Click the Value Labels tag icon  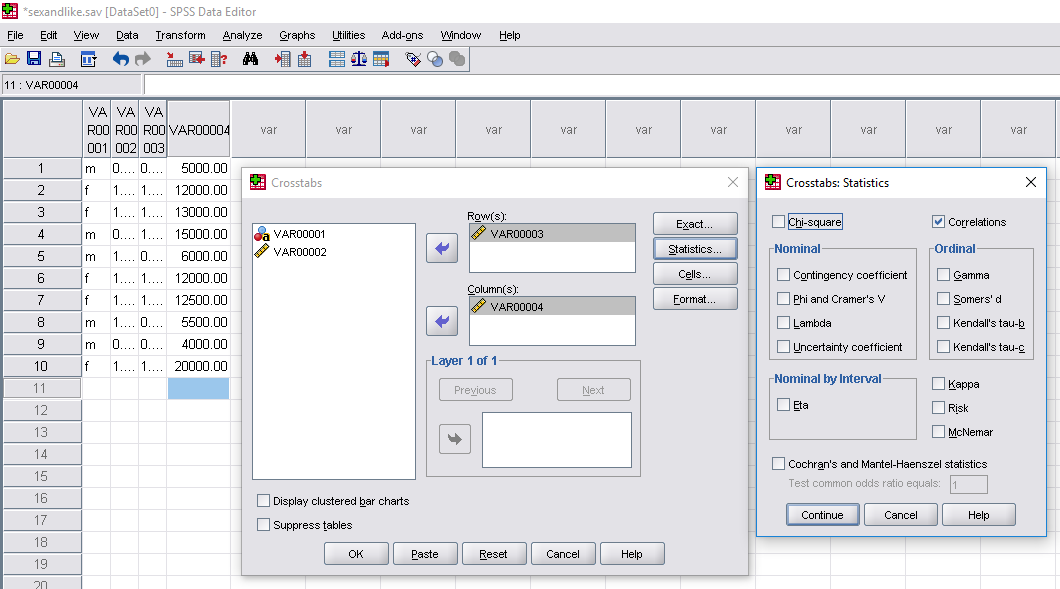point(413,60)
